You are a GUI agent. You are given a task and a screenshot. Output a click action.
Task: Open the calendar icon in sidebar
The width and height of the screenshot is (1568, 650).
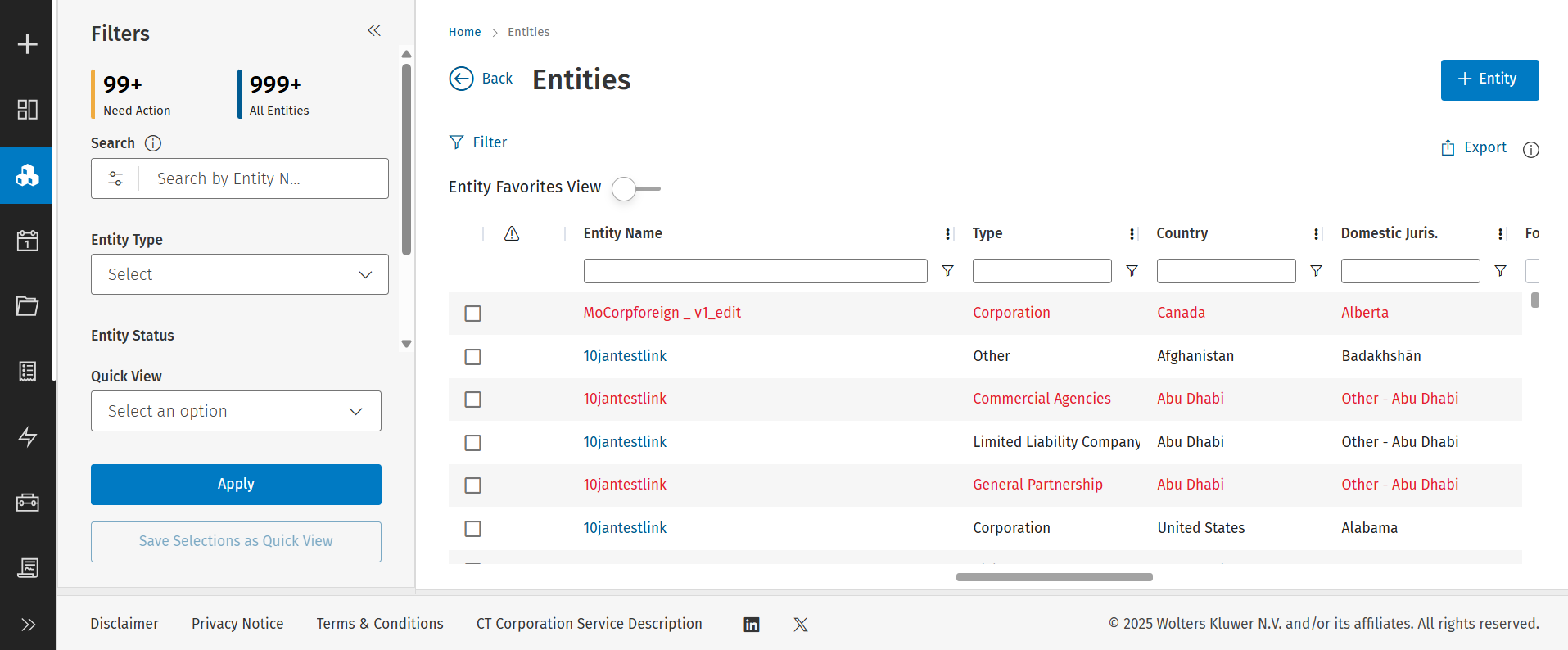coord(28,241)
